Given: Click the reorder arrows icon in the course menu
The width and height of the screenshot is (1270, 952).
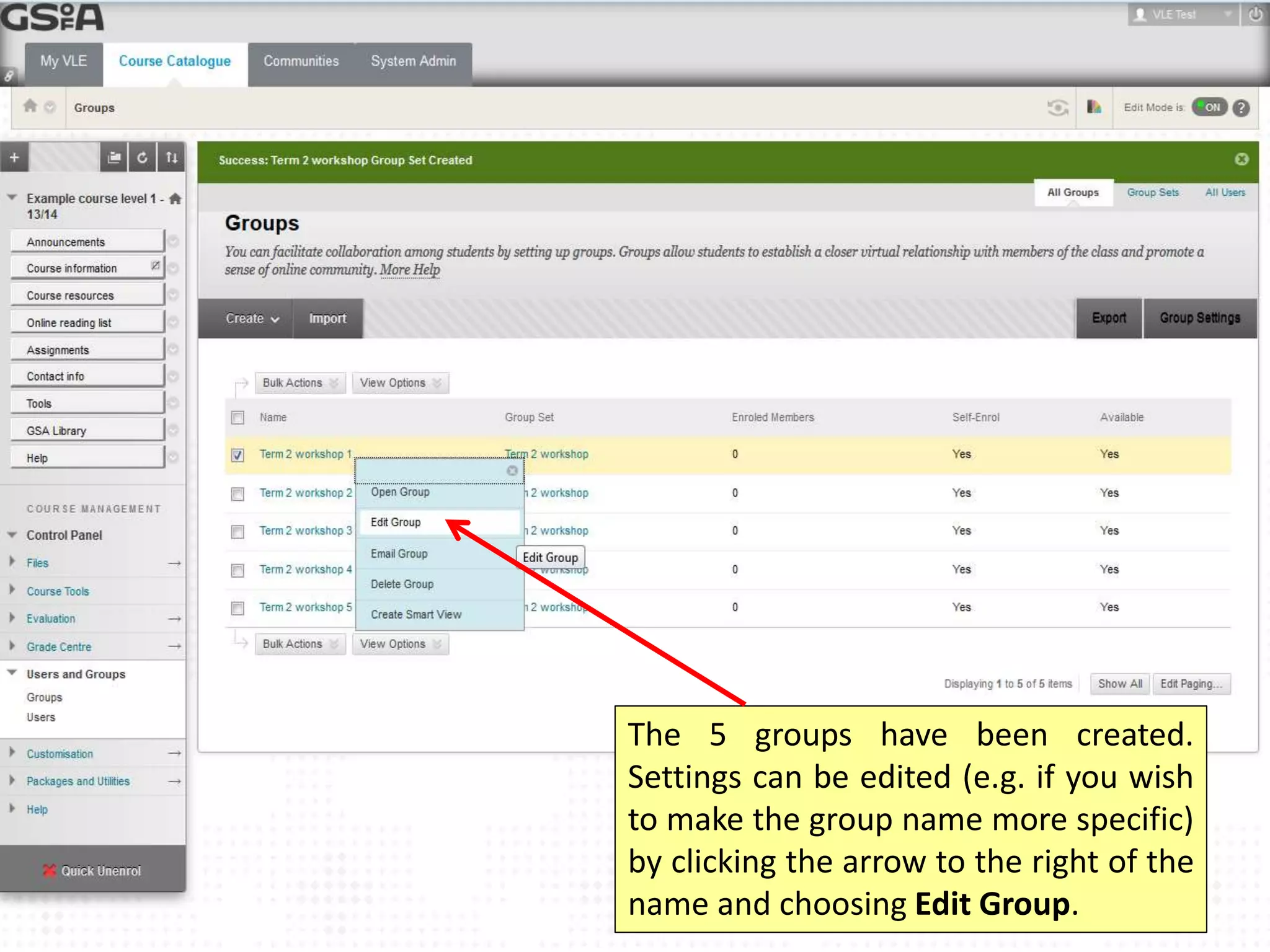Looking at the screenshot, I should 172,157.
